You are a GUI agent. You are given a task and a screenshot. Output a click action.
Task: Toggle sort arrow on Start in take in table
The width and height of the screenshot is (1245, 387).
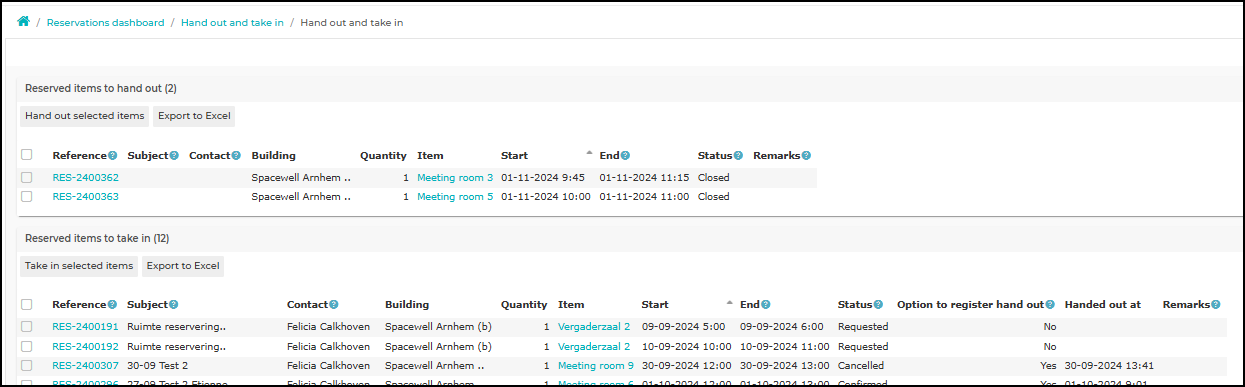click(x=730, y=301)
